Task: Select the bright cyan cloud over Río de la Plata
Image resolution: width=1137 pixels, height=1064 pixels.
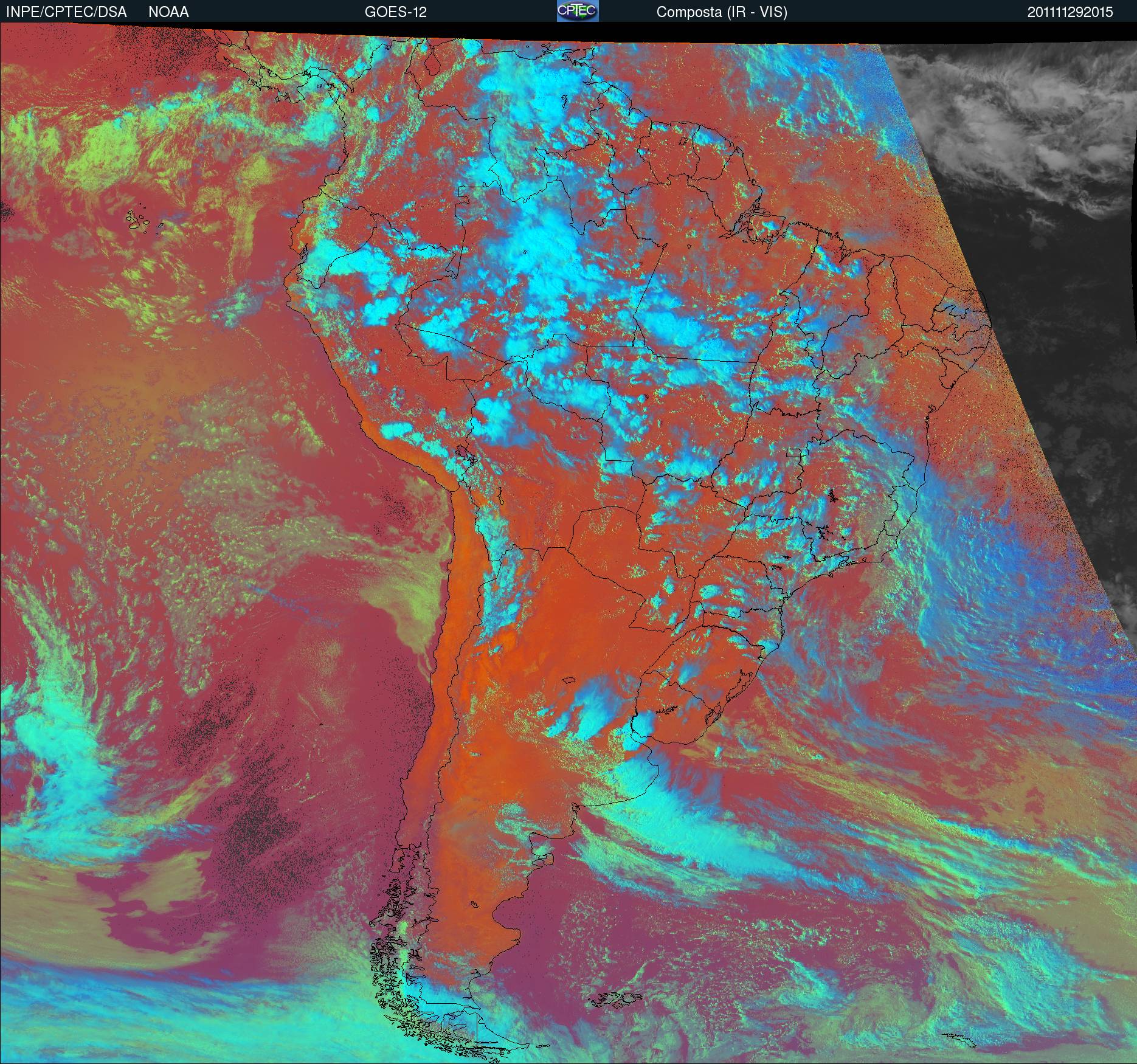Action: tap(638, 727)
